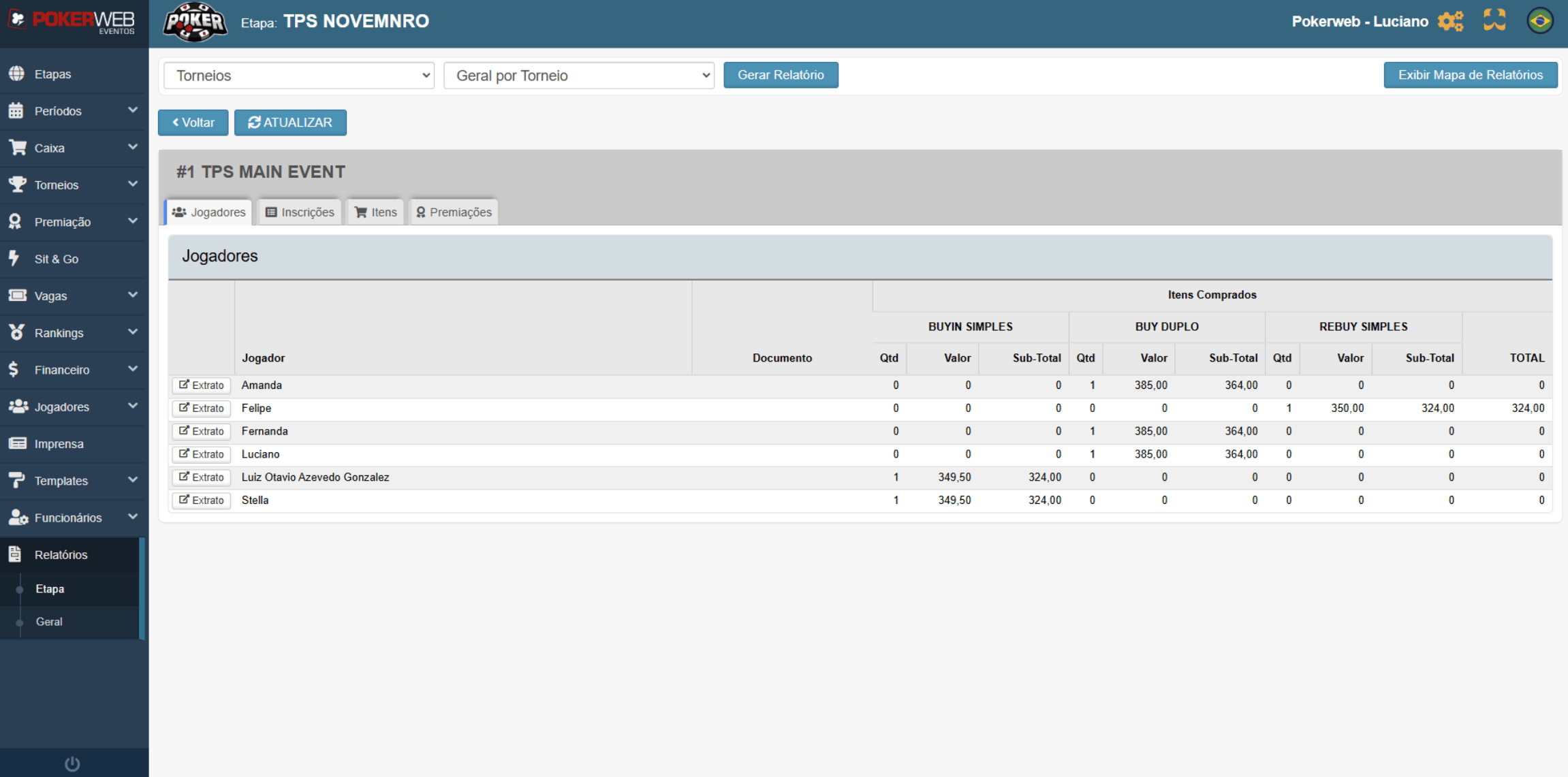Switch to the Inscrições tab

click(300, 212)
